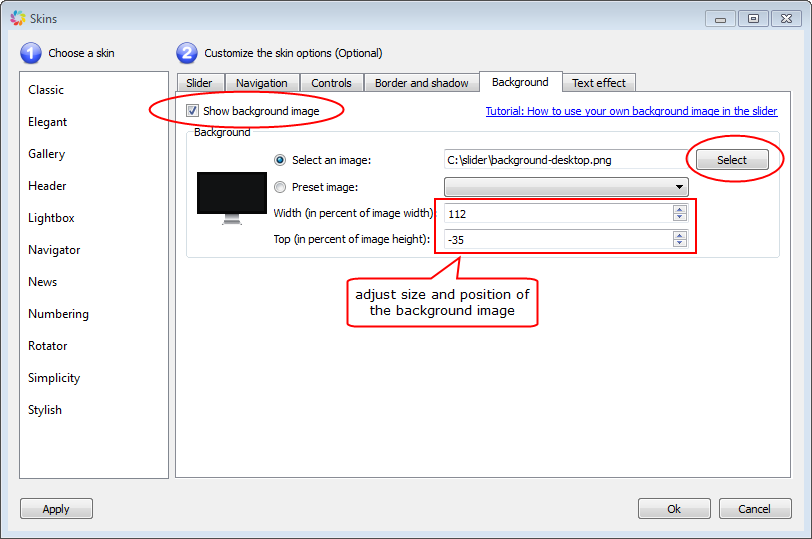Select the Classic skin
The width and height of the screenshot is (812, 539).
point(46,90)
